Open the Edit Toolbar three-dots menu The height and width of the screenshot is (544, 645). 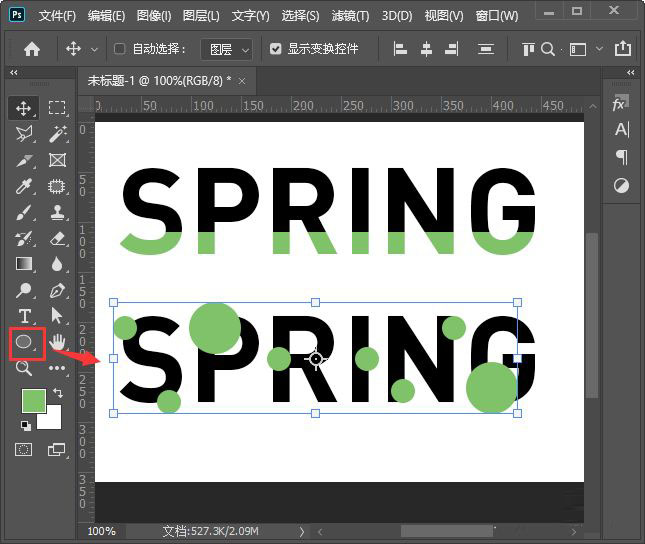coord(57,367)
